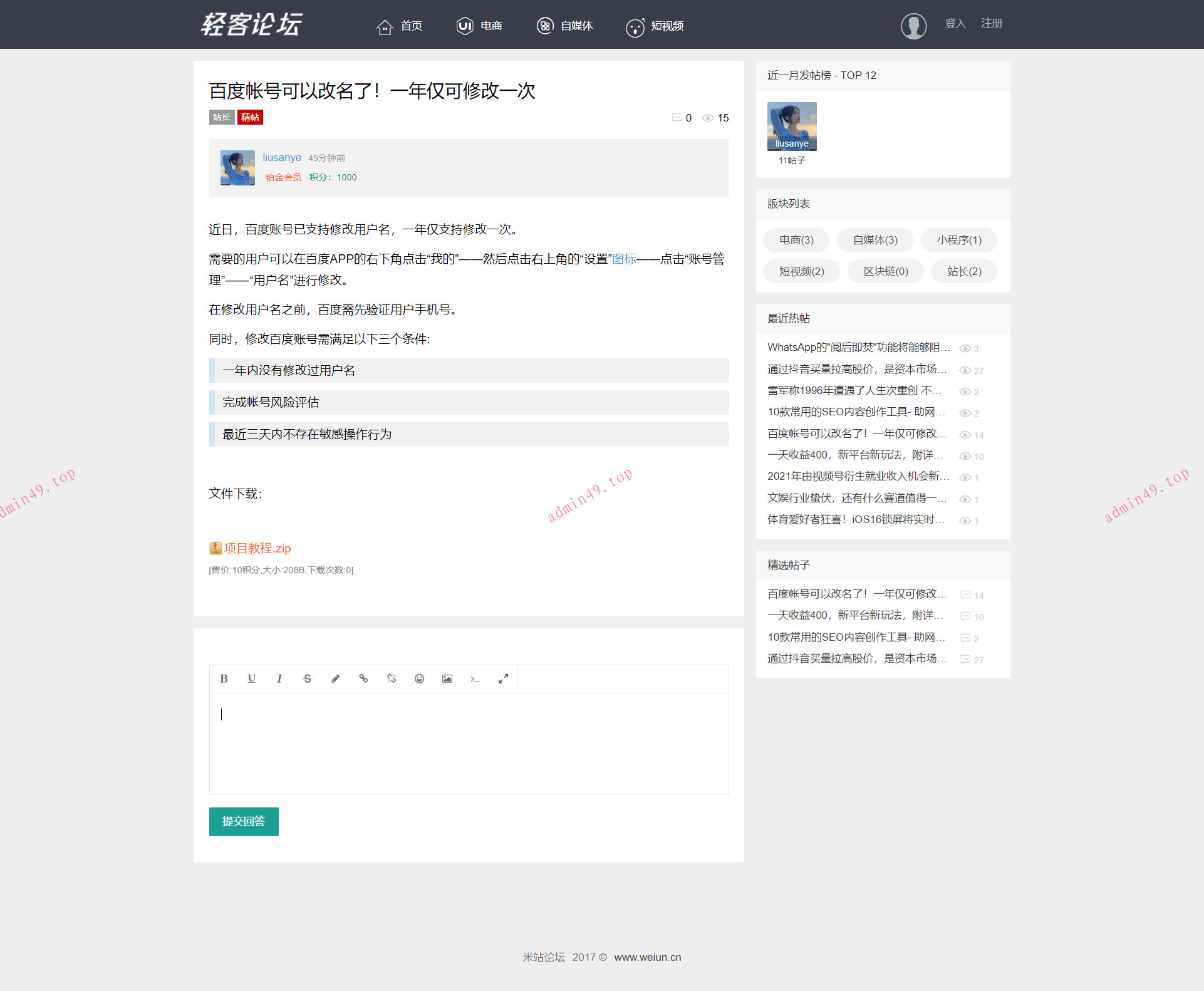The image size is (1204, 991).
Task: Click the remove link icon
Action: coord(392,678)
